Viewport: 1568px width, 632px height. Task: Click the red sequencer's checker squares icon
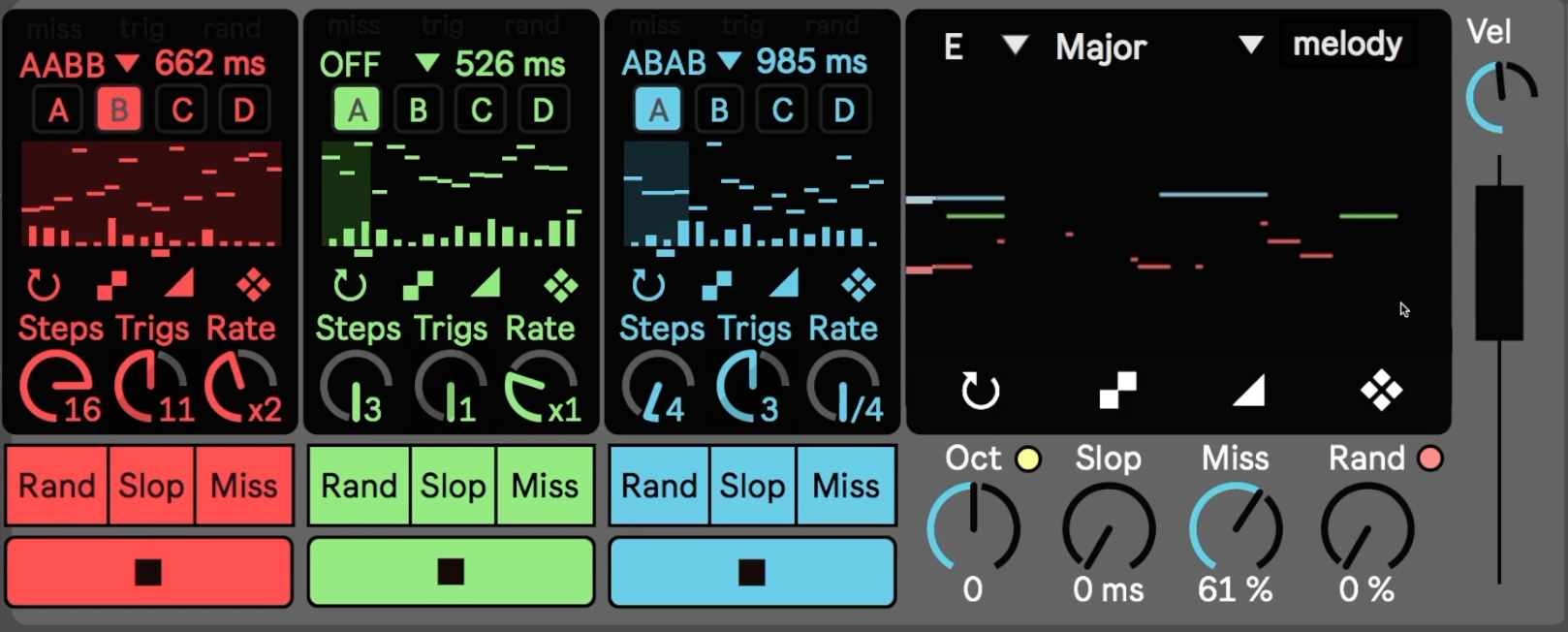[111, 285]
